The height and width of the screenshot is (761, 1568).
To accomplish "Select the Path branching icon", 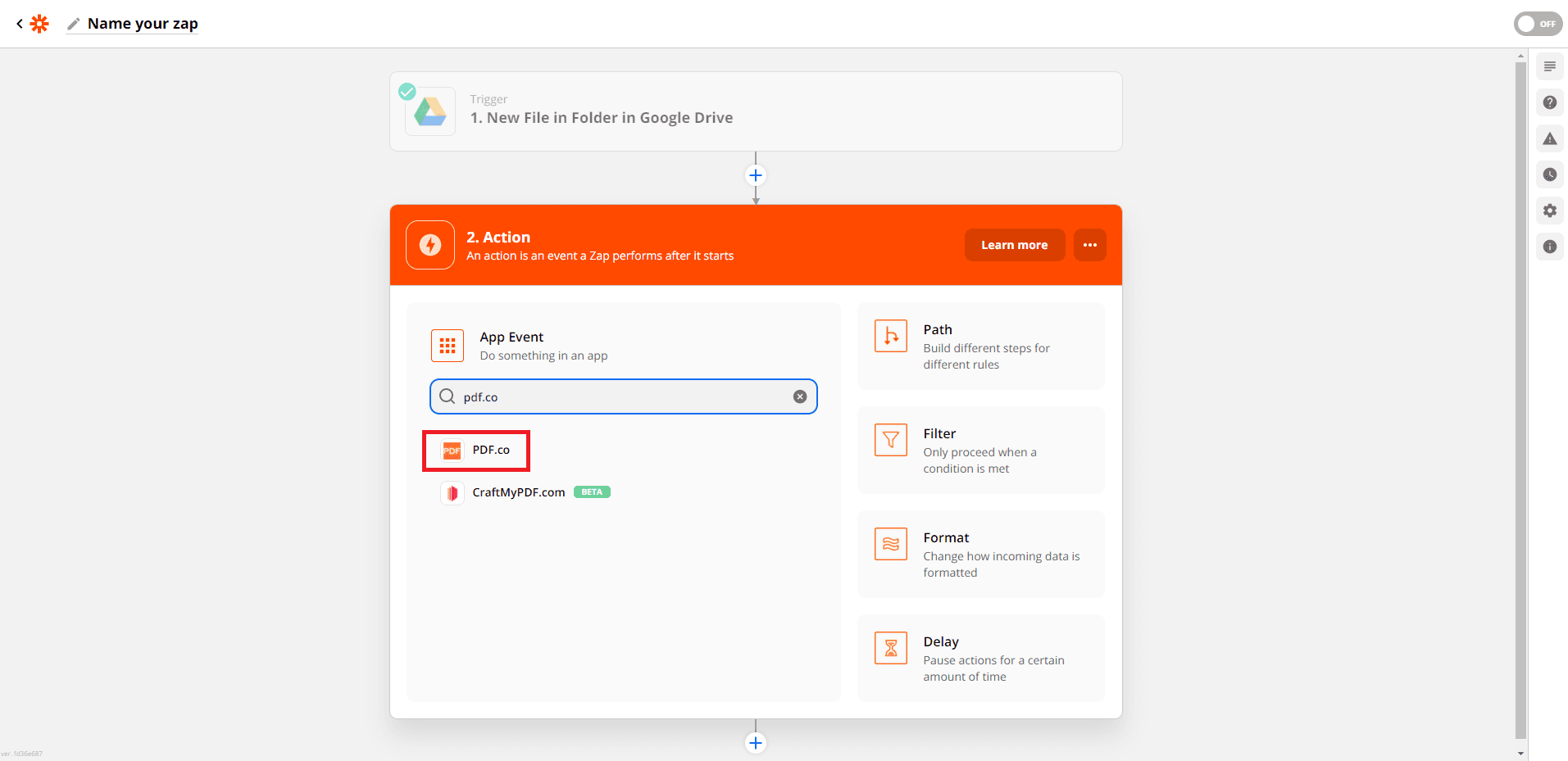I will [x=891, y=336].
